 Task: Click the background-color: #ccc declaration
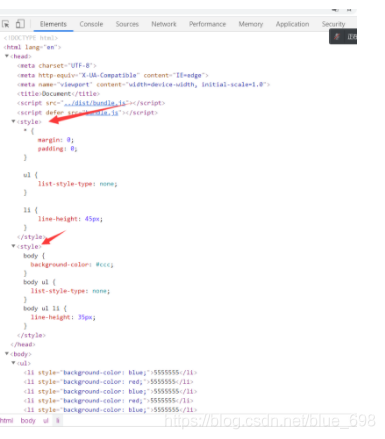pos(72,265)
